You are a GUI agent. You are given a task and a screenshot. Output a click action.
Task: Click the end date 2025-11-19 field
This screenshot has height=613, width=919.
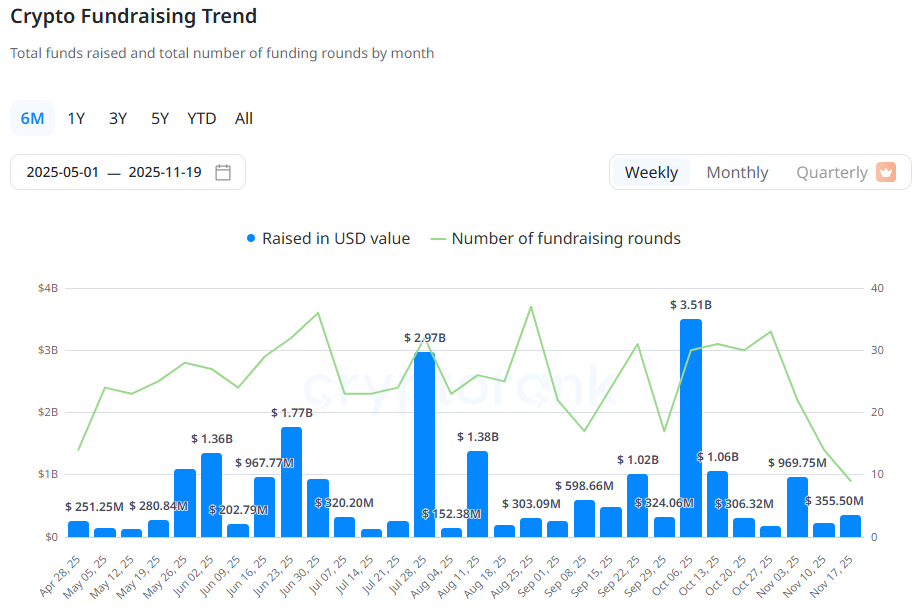(165, 172)
